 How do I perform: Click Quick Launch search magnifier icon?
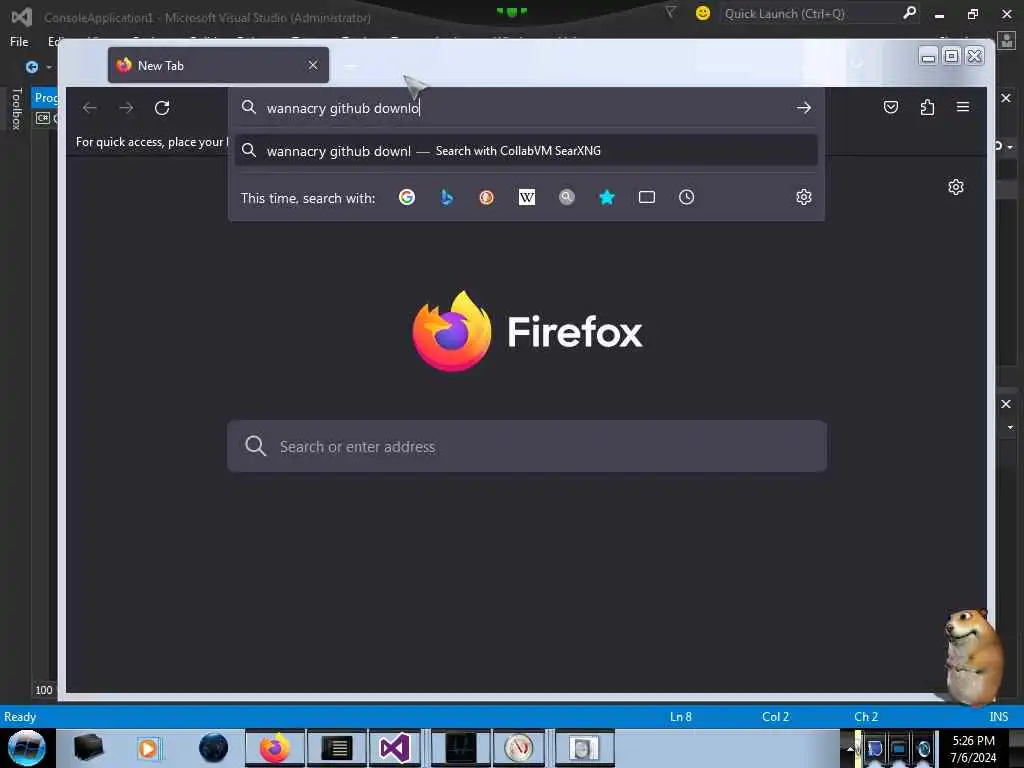[909, 13]
